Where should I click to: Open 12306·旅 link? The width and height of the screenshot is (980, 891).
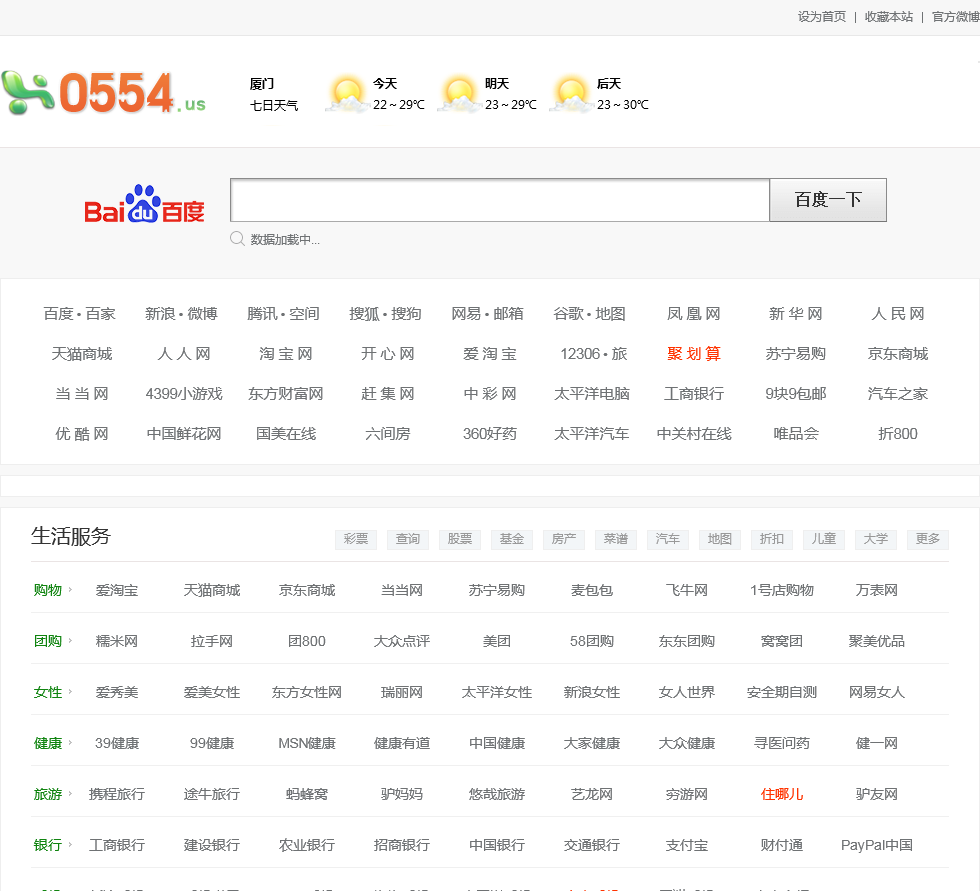(x=594, y=354)
